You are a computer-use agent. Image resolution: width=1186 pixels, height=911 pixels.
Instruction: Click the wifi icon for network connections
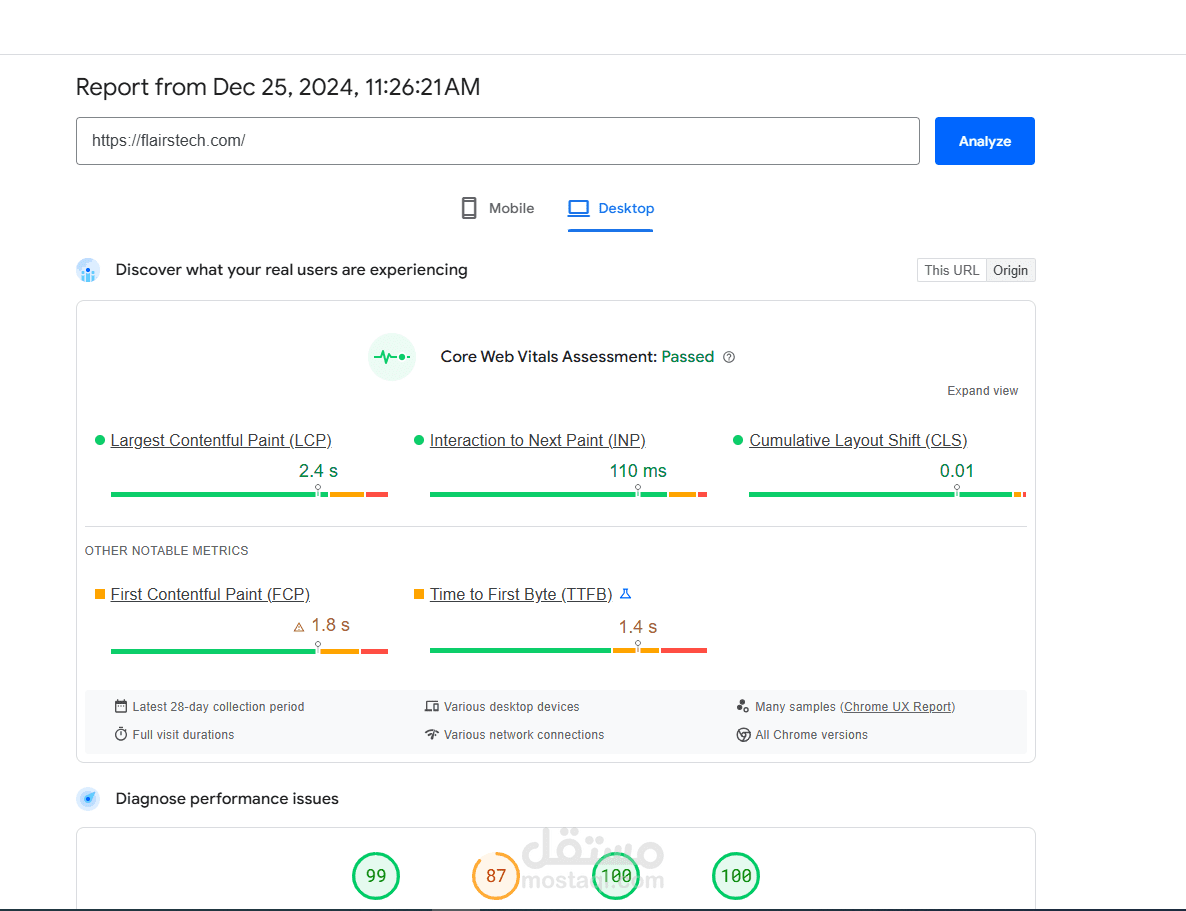point(432,734)
